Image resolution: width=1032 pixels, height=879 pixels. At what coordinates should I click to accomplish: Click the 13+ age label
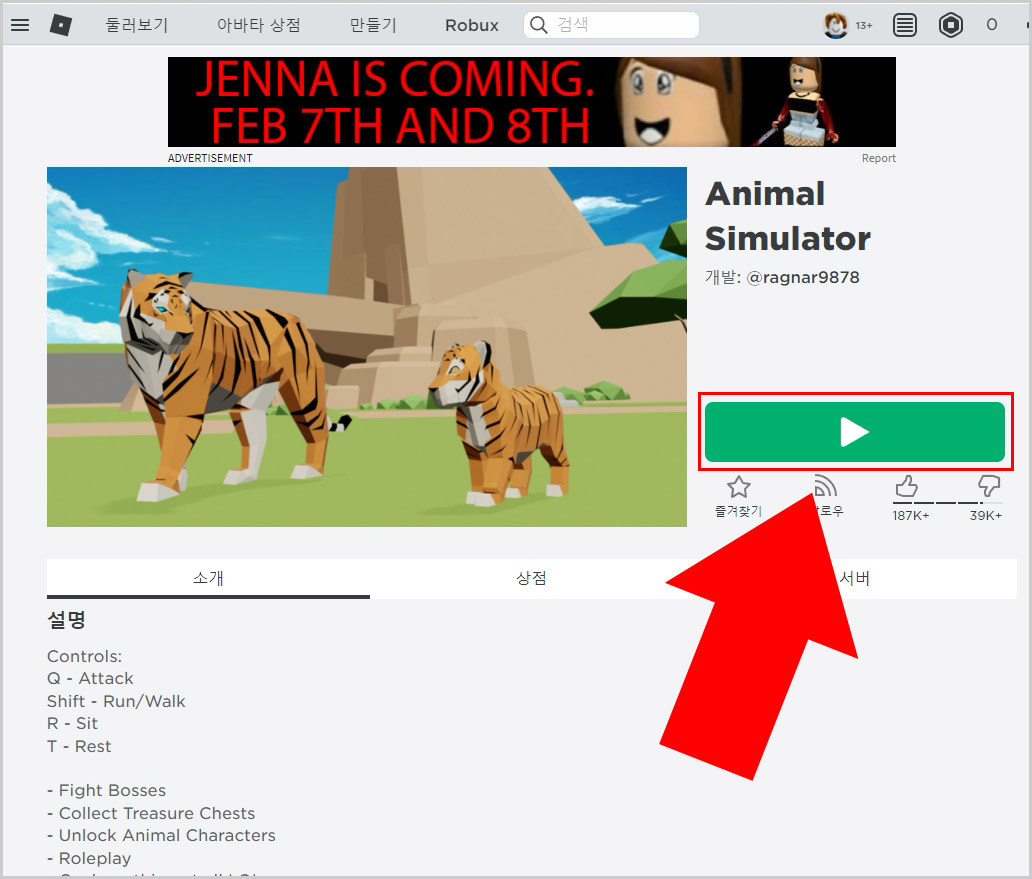pos(864,26)
